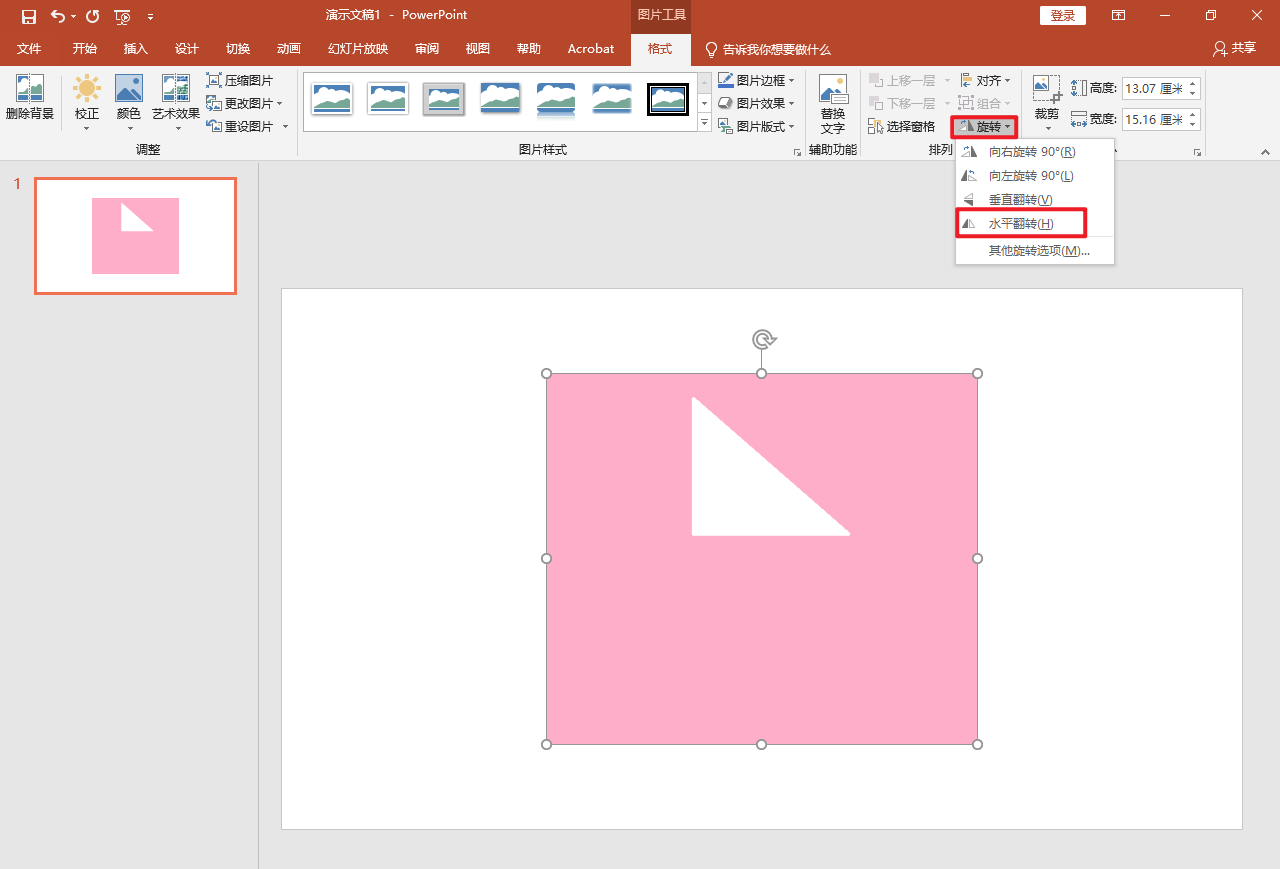This screenshot has width=1280, height=869.
Task: Click the Height (高度) value field
Action: pyautogui.click(x=1153, y=89)
